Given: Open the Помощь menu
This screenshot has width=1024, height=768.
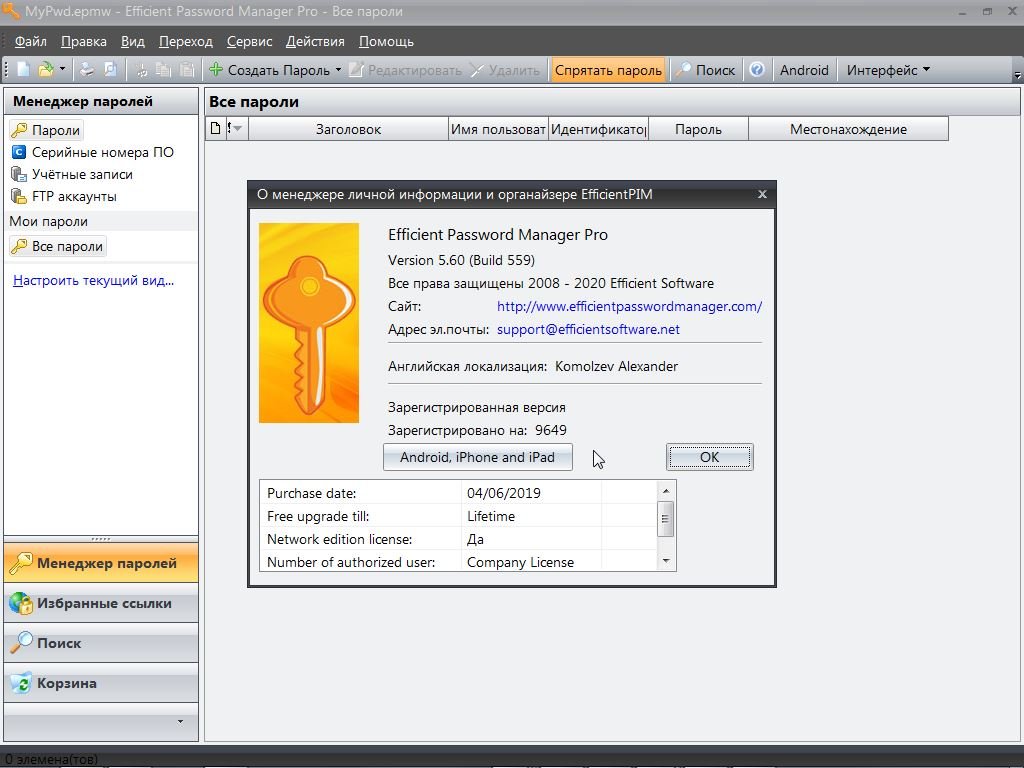Looking at the screenshot, I should point(386,41).
